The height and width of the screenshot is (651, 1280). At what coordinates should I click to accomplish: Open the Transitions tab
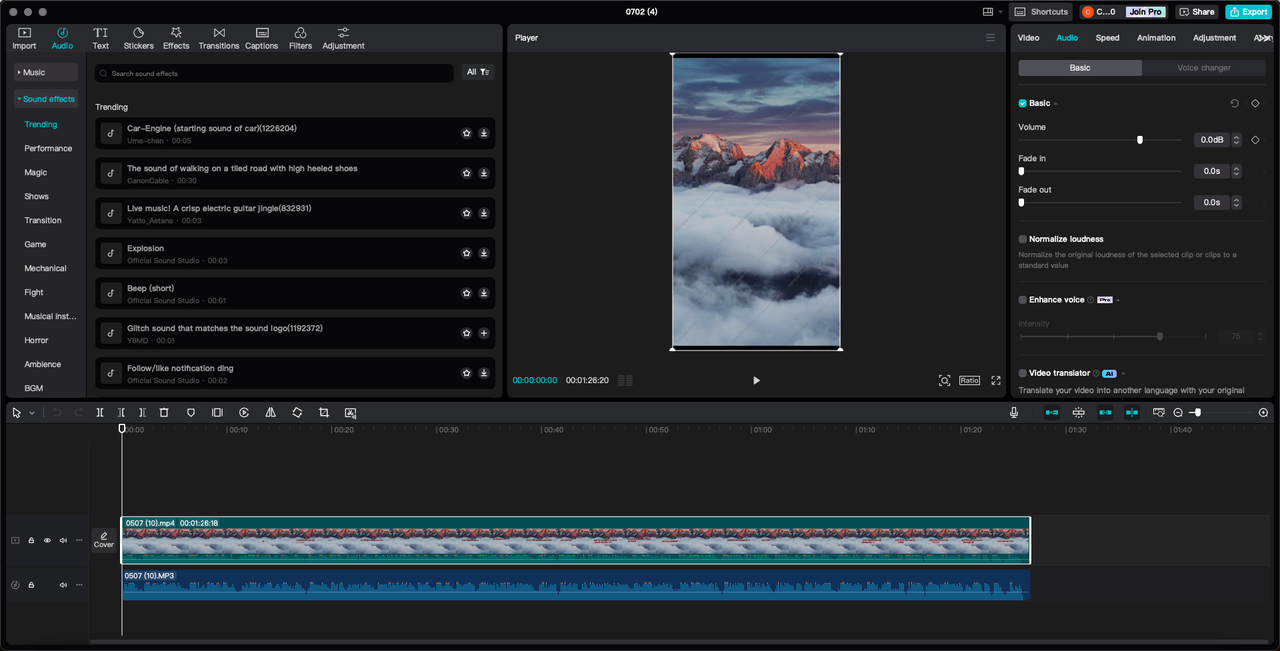coord(219,39)
